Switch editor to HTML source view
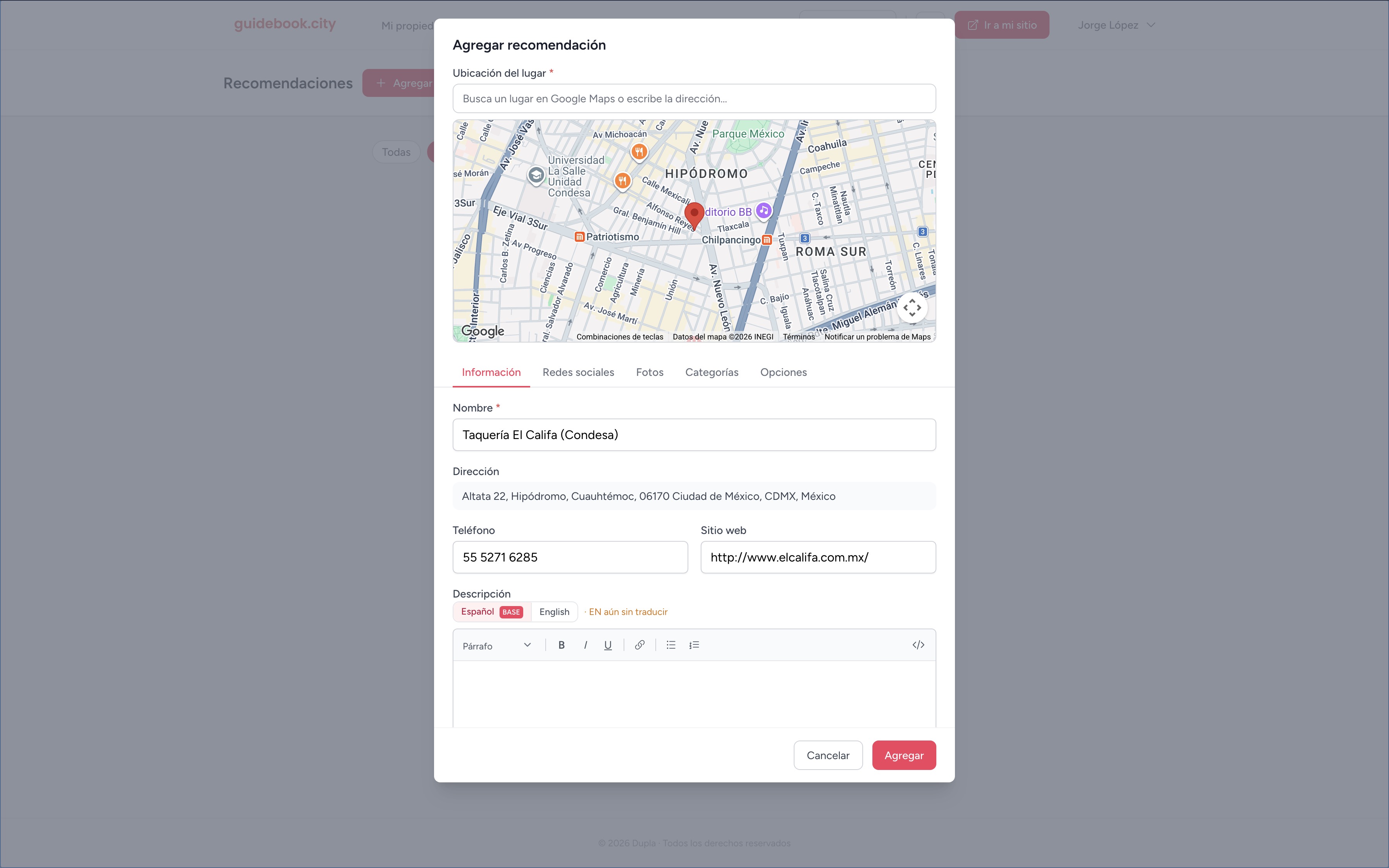1389x868 pixels. (919, 645)
